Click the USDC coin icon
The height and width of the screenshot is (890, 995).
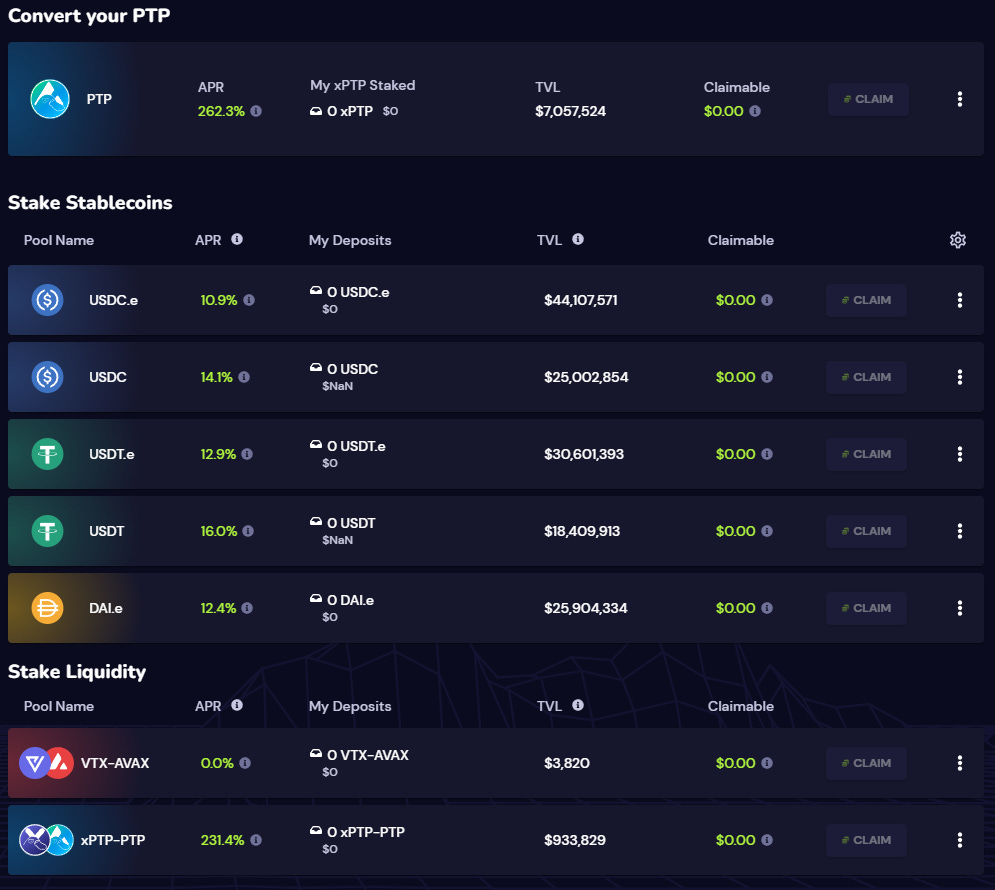coord(48,377)
